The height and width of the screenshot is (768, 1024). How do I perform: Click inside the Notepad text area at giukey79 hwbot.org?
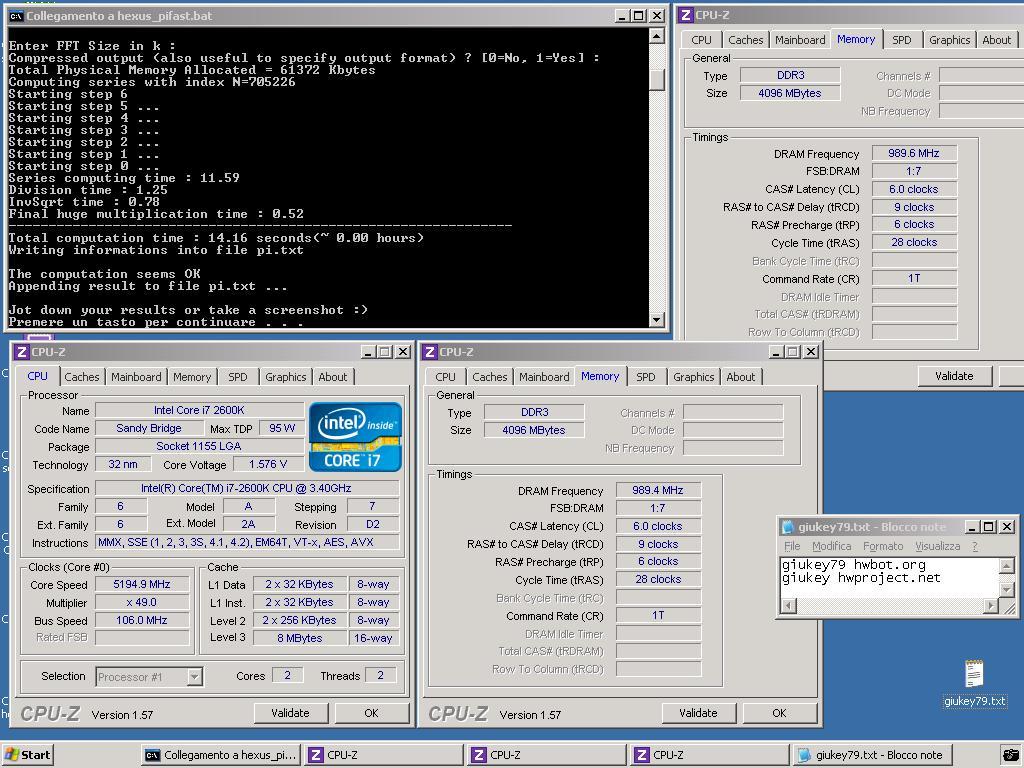tap(854, 565)
